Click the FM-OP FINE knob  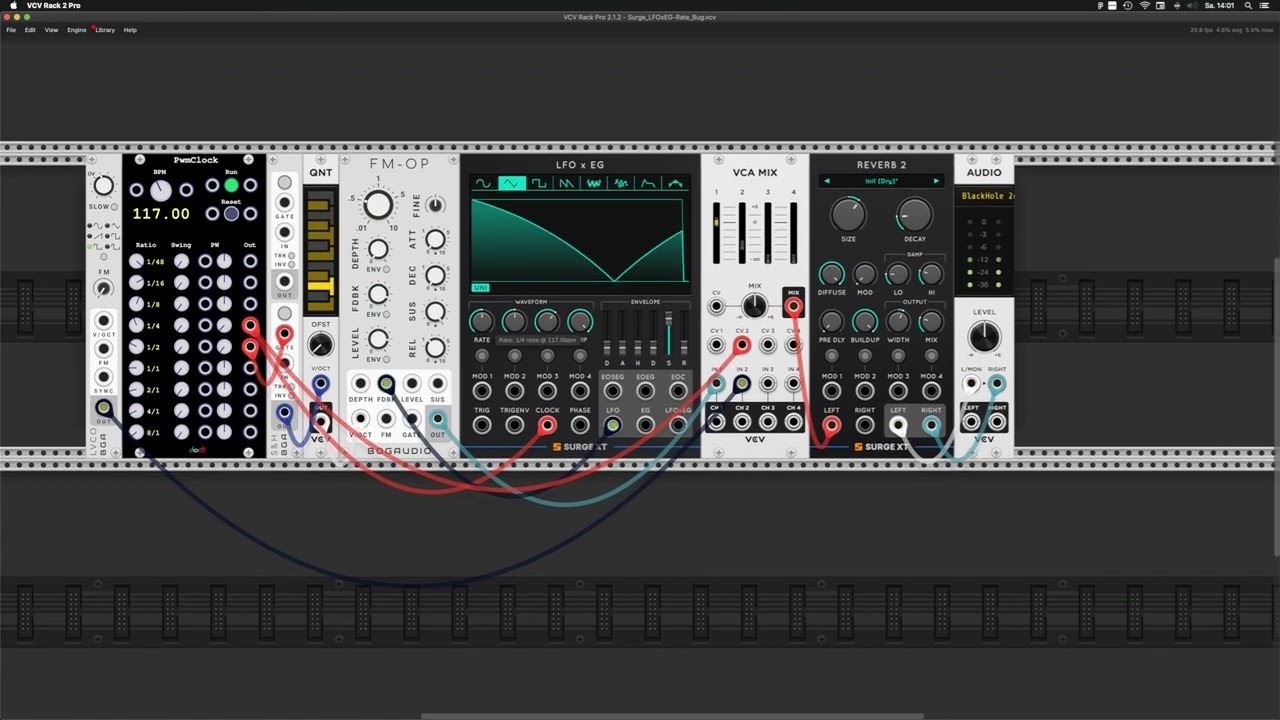click(x=435, y=205)
